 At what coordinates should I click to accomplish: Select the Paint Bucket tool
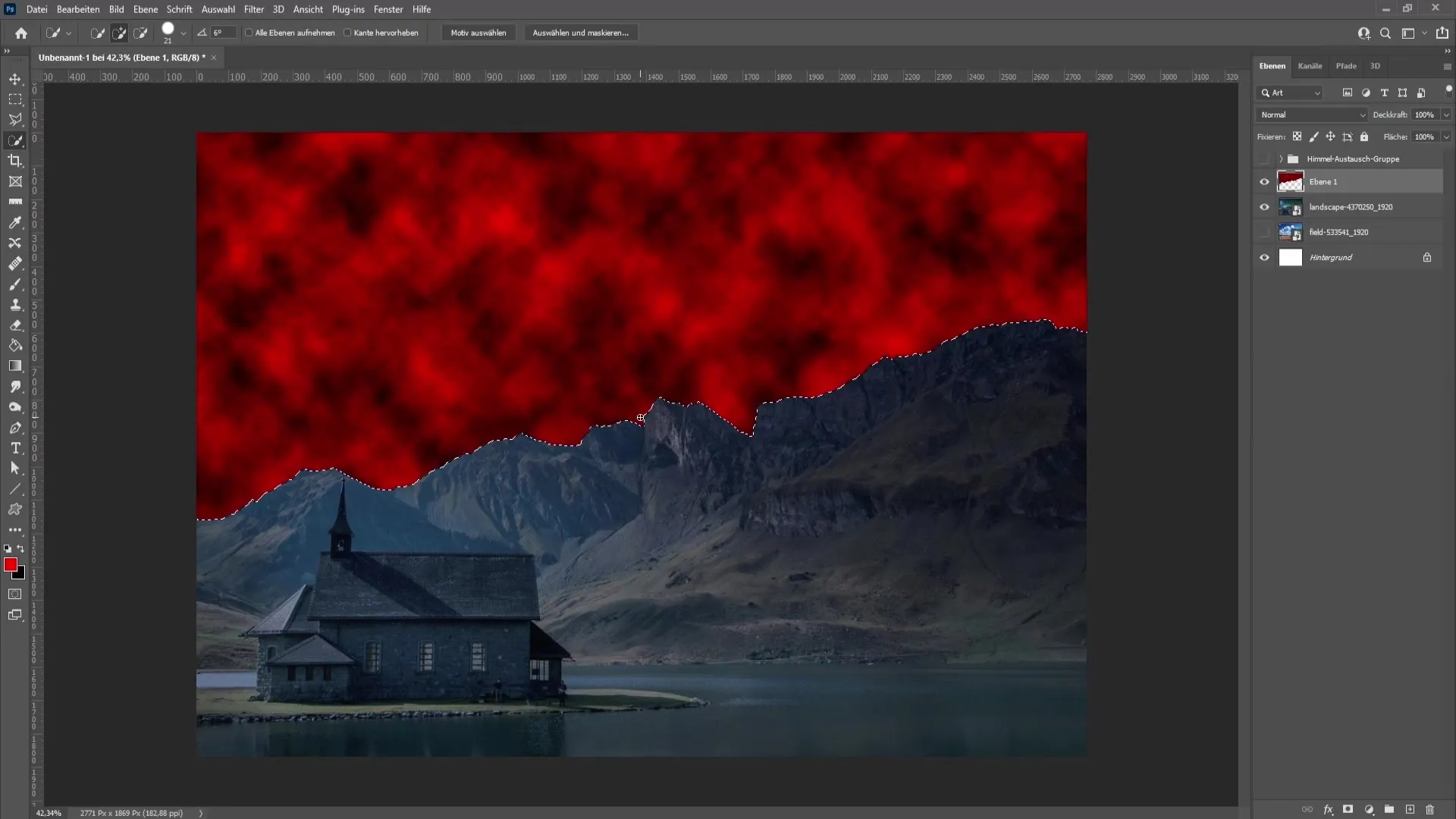pos(15,345)
